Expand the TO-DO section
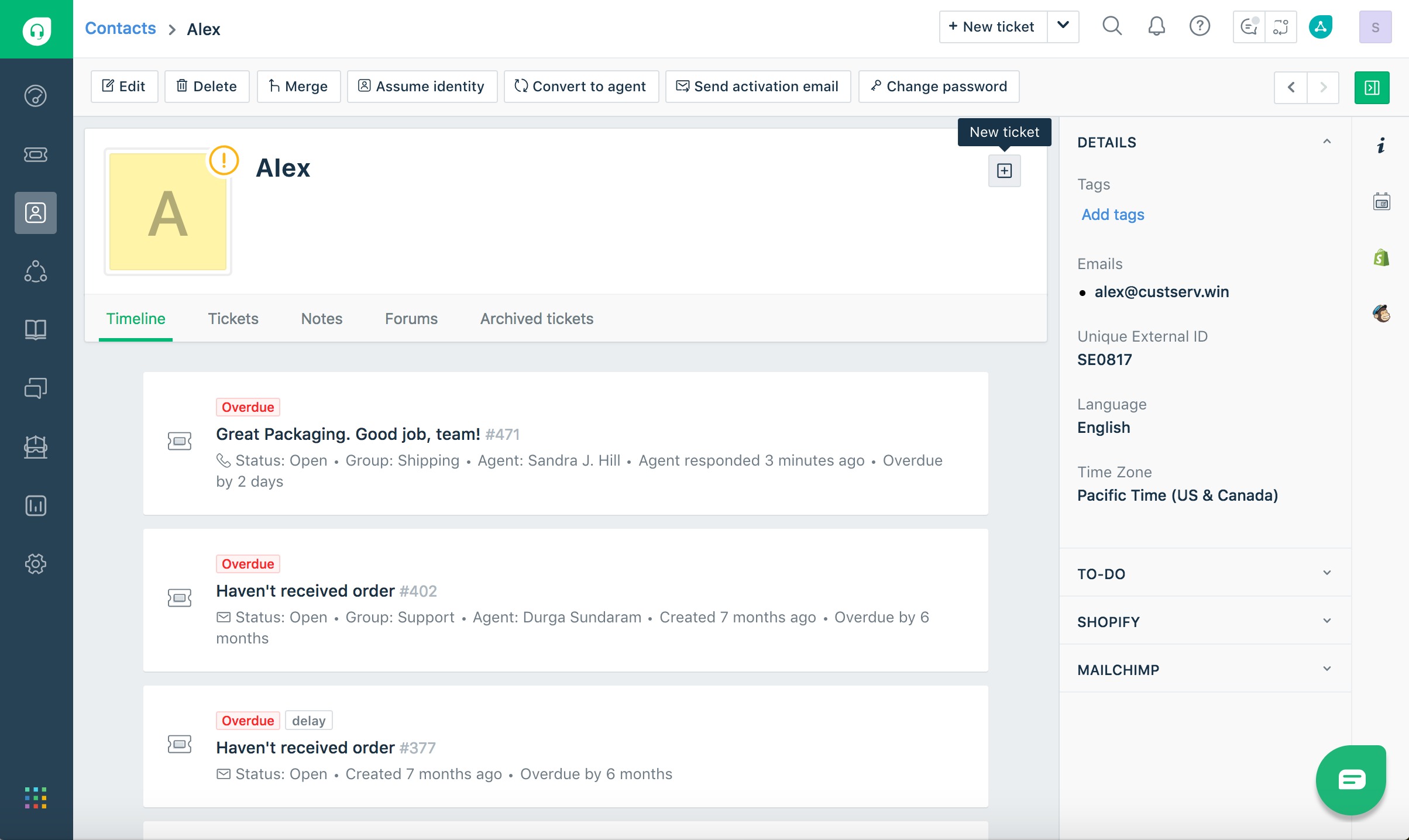Viewport: 1409px width, 840px height. coord(1326,573)
